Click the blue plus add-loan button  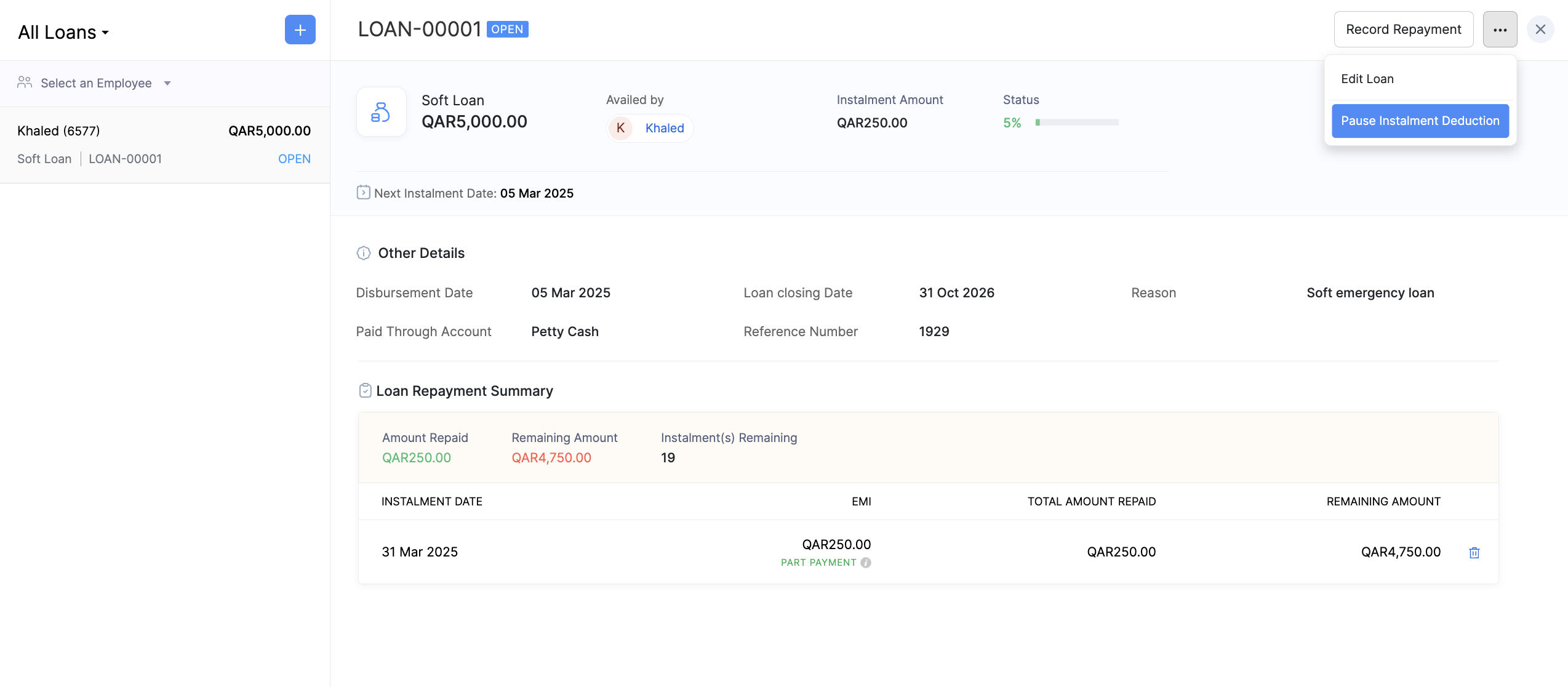[300, 30]
